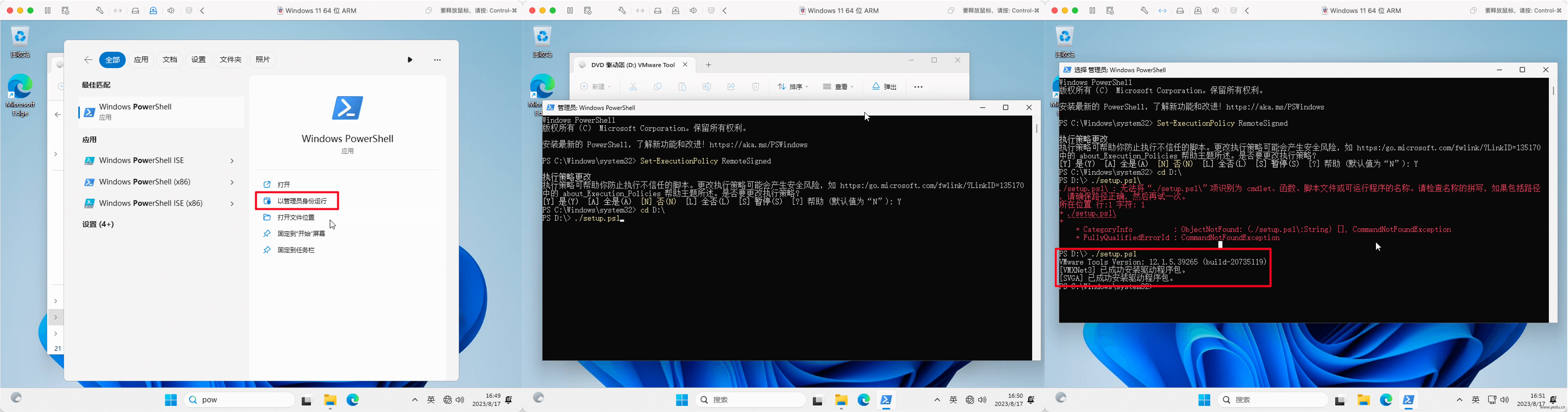Click 打开 option for PowerShell
Viewport: 1568px width, 412px height.
(x=277, y=185)
